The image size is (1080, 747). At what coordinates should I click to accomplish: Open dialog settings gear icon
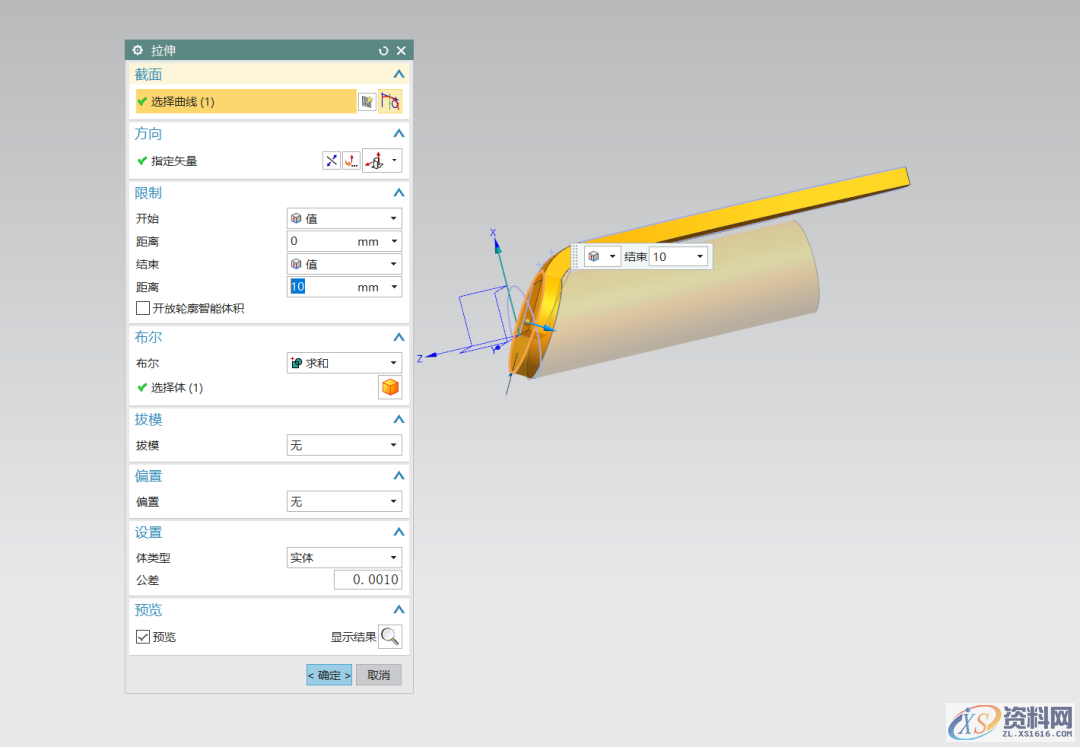click(x=138, y=50)
